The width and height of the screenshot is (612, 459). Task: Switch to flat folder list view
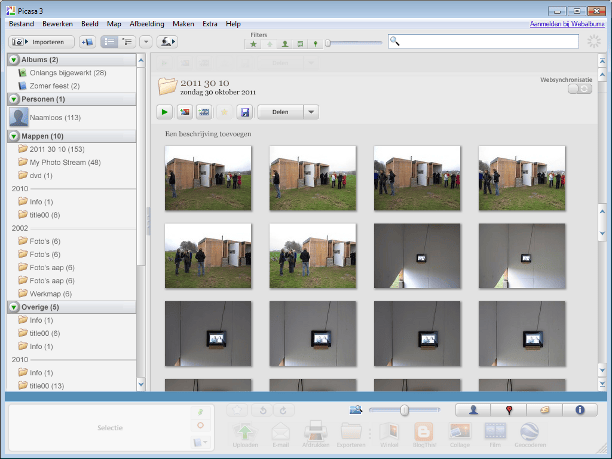[111, 42]
